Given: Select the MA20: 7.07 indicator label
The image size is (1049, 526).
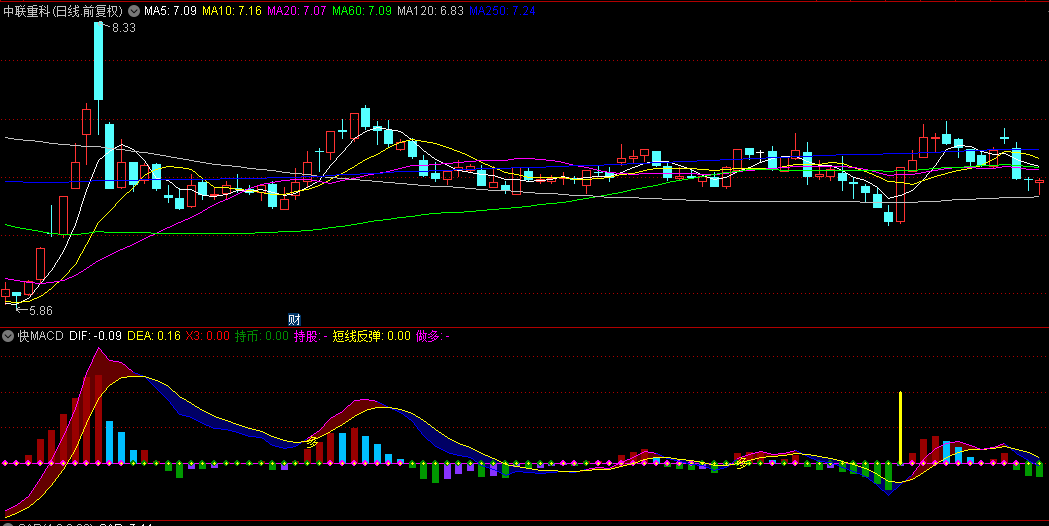Looking at the screenshot, I should tap(296, 11).
